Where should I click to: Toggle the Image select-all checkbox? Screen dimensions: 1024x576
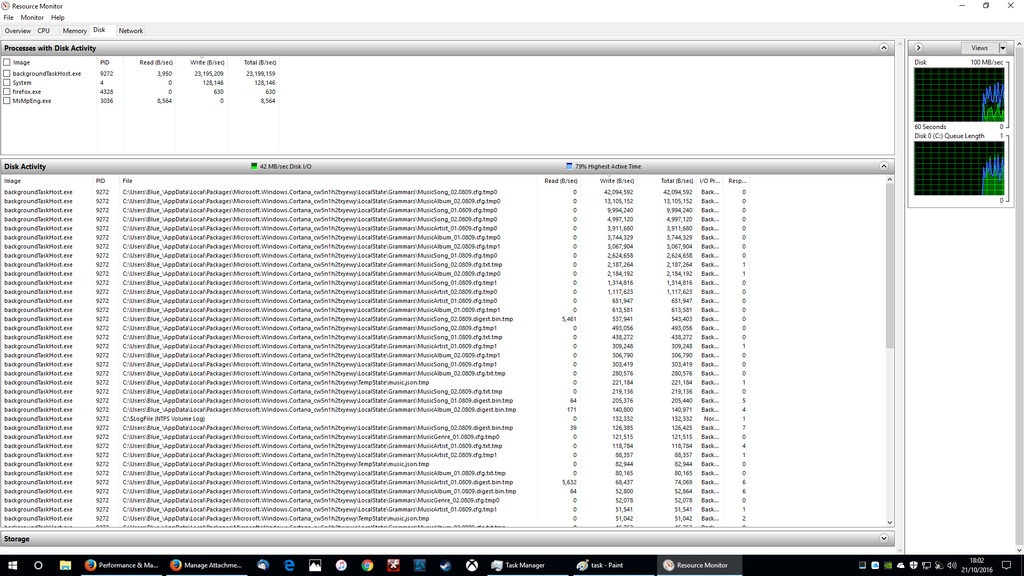pyautogui.click(x=7, y=63)
